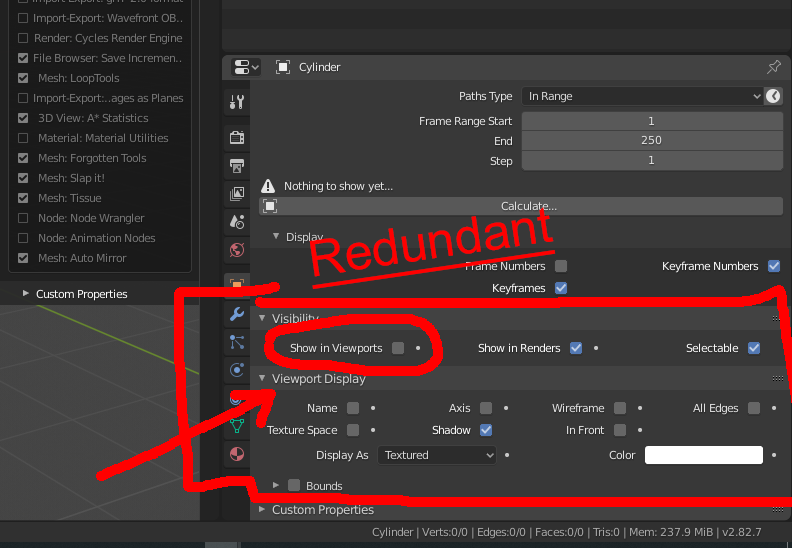Viewport: 792px width, 548px height.
Task: Uncheck the Keyframes checkbox
Action: 561,288
